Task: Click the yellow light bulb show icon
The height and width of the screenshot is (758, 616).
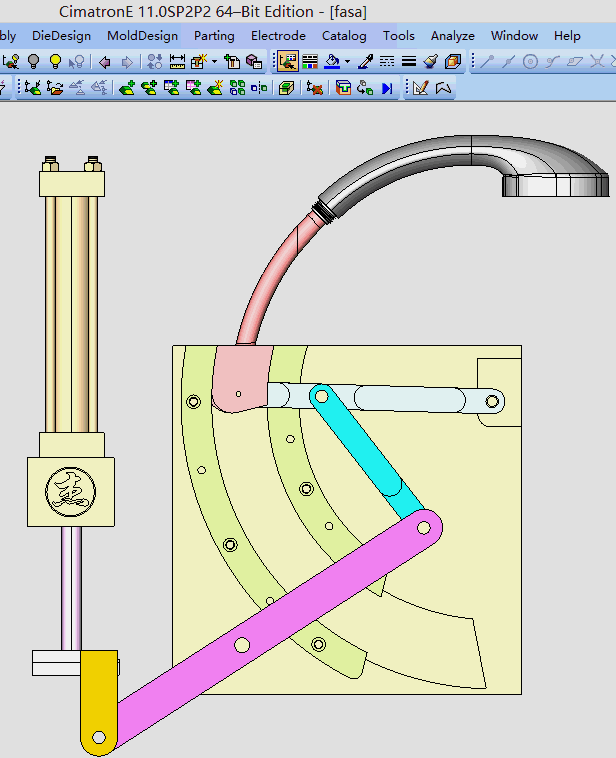Action: (x=55, y=62)
